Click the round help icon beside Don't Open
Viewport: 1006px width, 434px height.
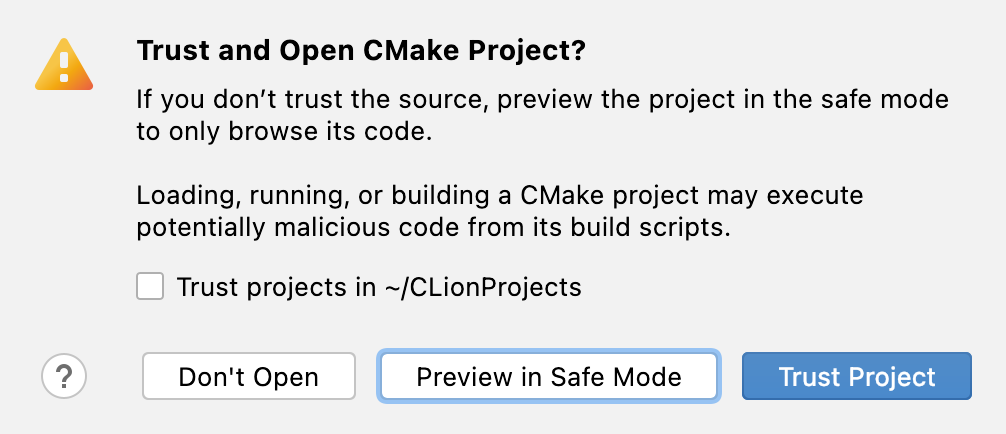pyautogui.click(x=64, y=377)
